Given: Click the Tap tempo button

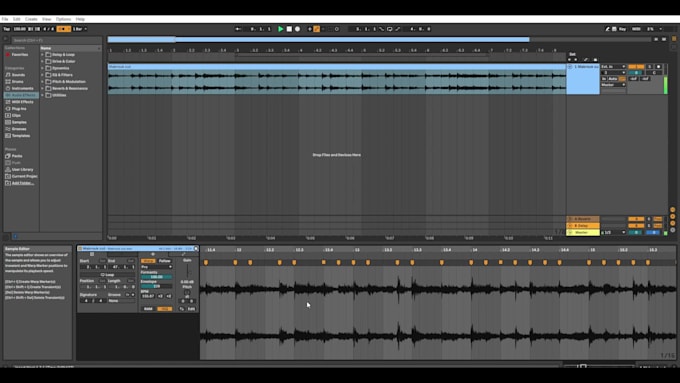Looking at the screenshot, I should click(x=7, y=29).
